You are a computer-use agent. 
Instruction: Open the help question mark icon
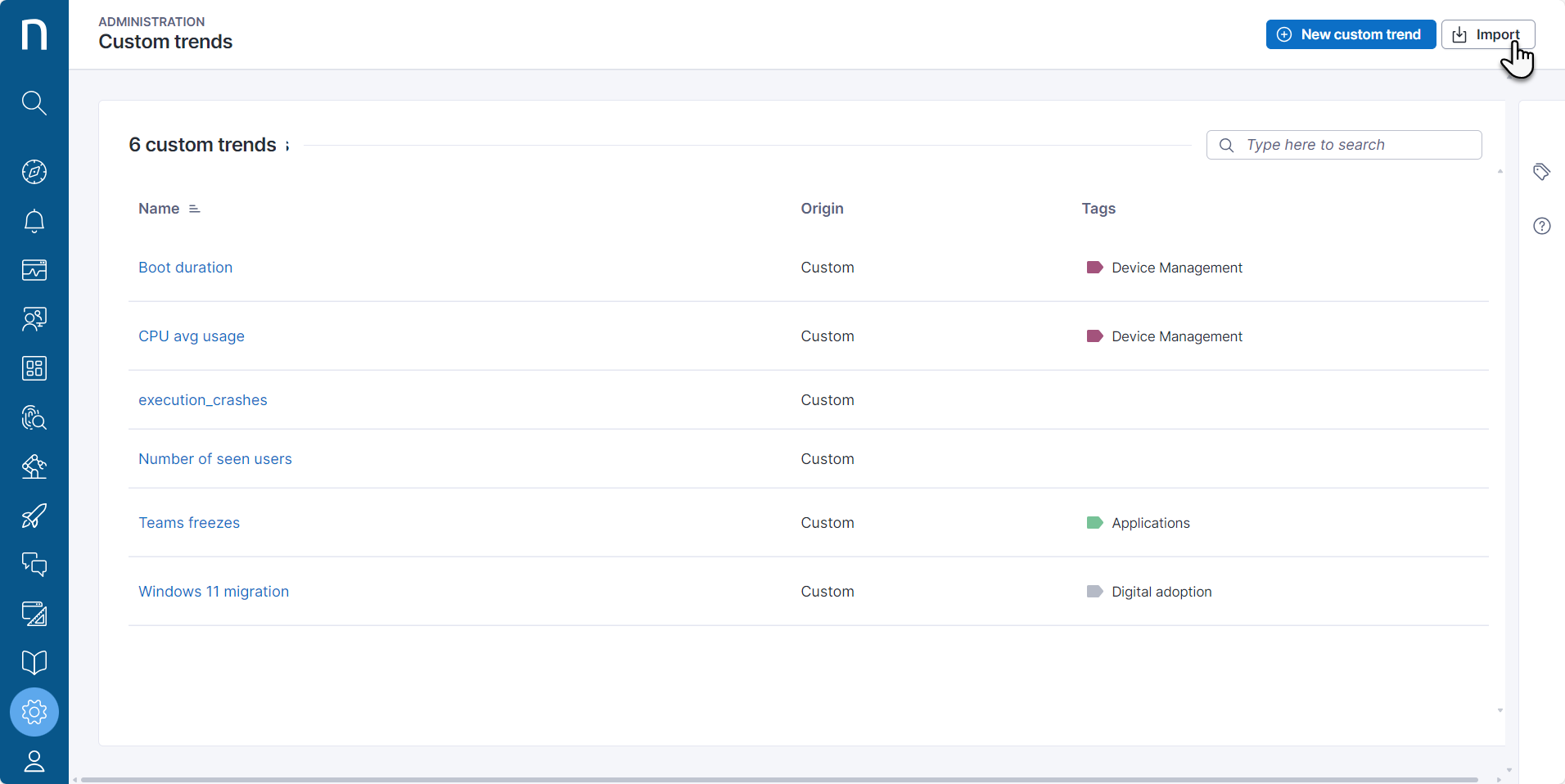coord(1541,226)
